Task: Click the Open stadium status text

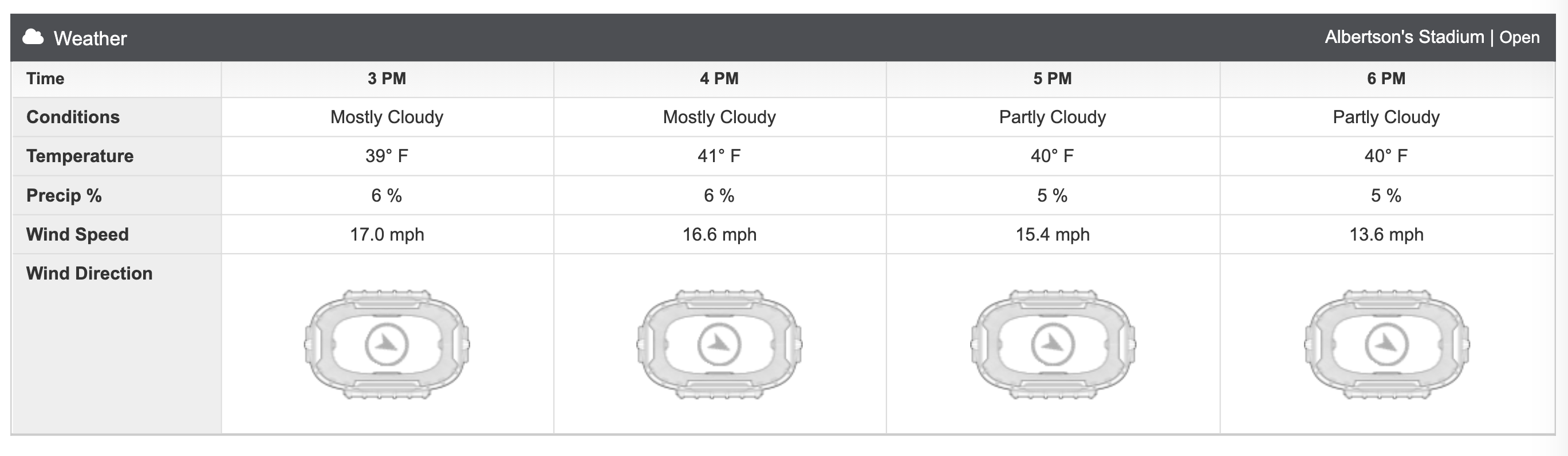Action: pyautogui.click(x=1519, y=38)
